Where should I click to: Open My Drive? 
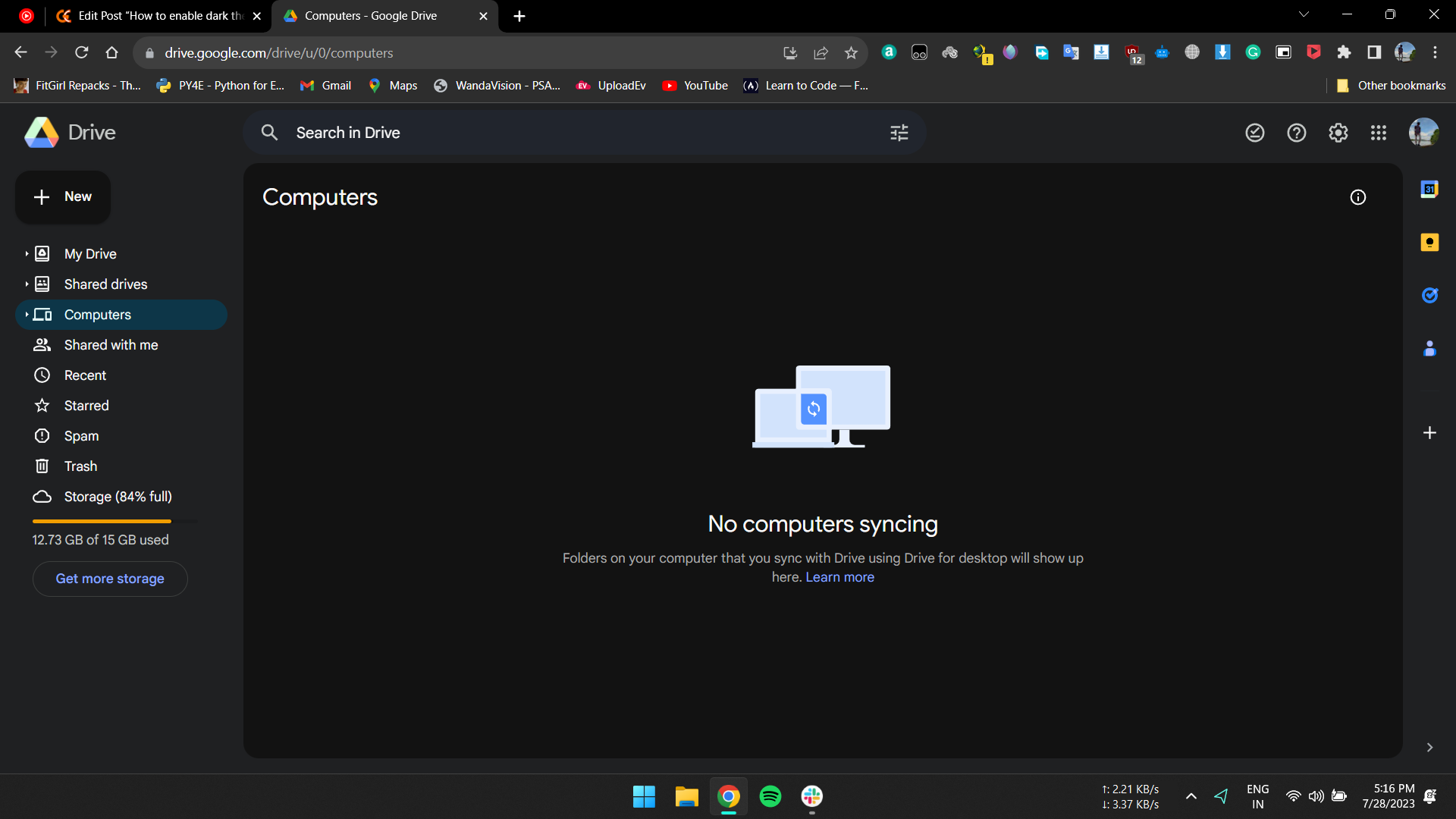coord(90,254)
